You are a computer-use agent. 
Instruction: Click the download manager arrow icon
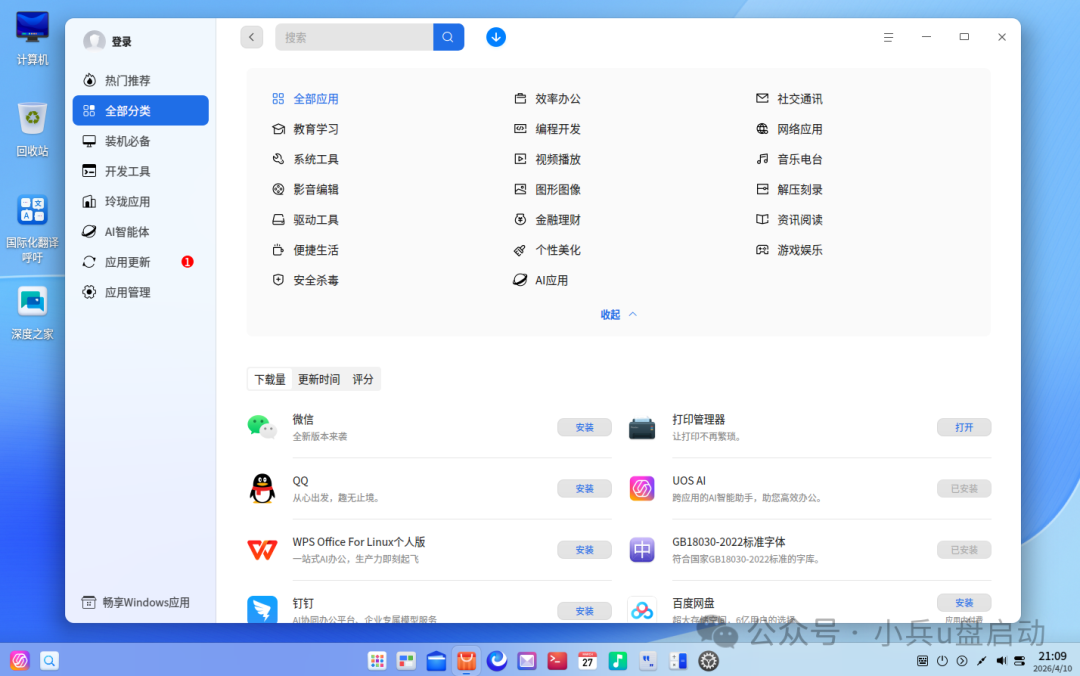coord(496,37)
